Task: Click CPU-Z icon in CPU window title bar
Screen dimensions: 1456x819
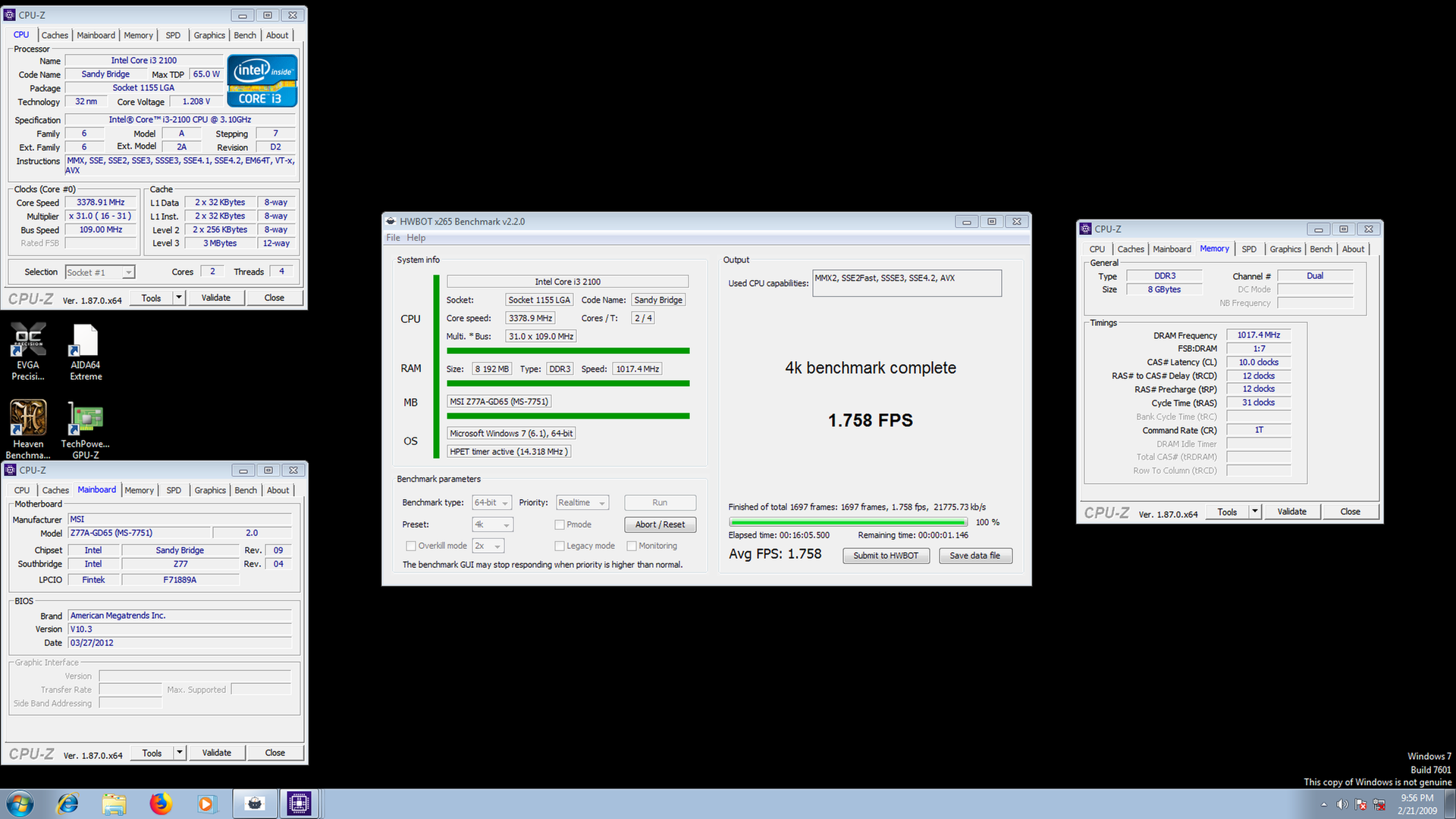Action: tap(10, 15)
